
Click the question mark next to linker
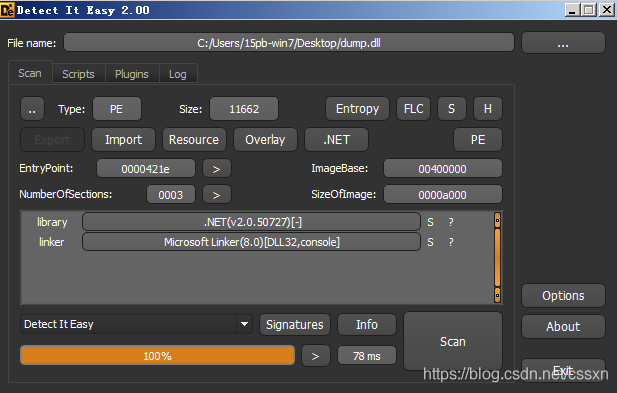451,242
